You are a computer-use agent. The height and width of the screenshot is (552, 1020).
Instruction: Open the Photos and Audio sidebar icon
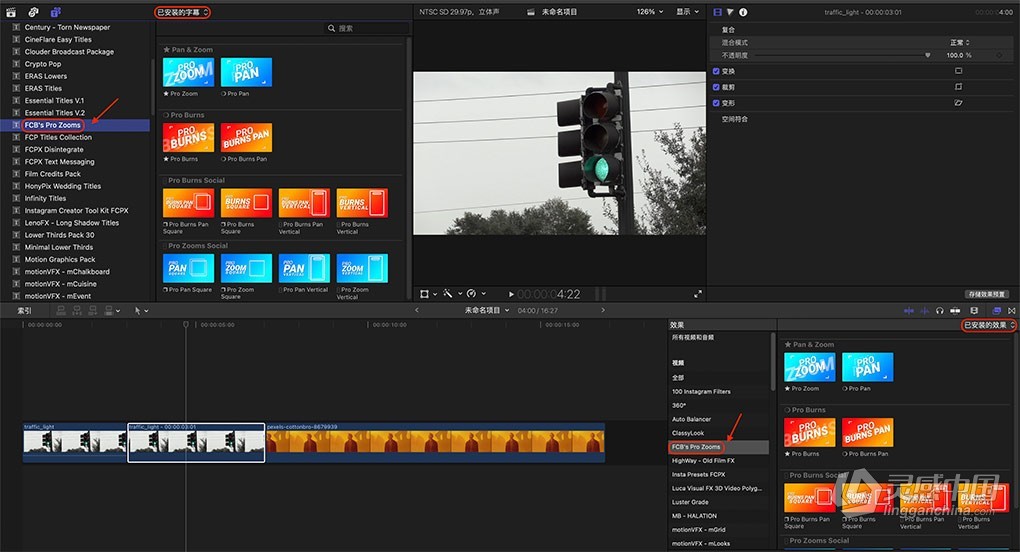point(33,12)
